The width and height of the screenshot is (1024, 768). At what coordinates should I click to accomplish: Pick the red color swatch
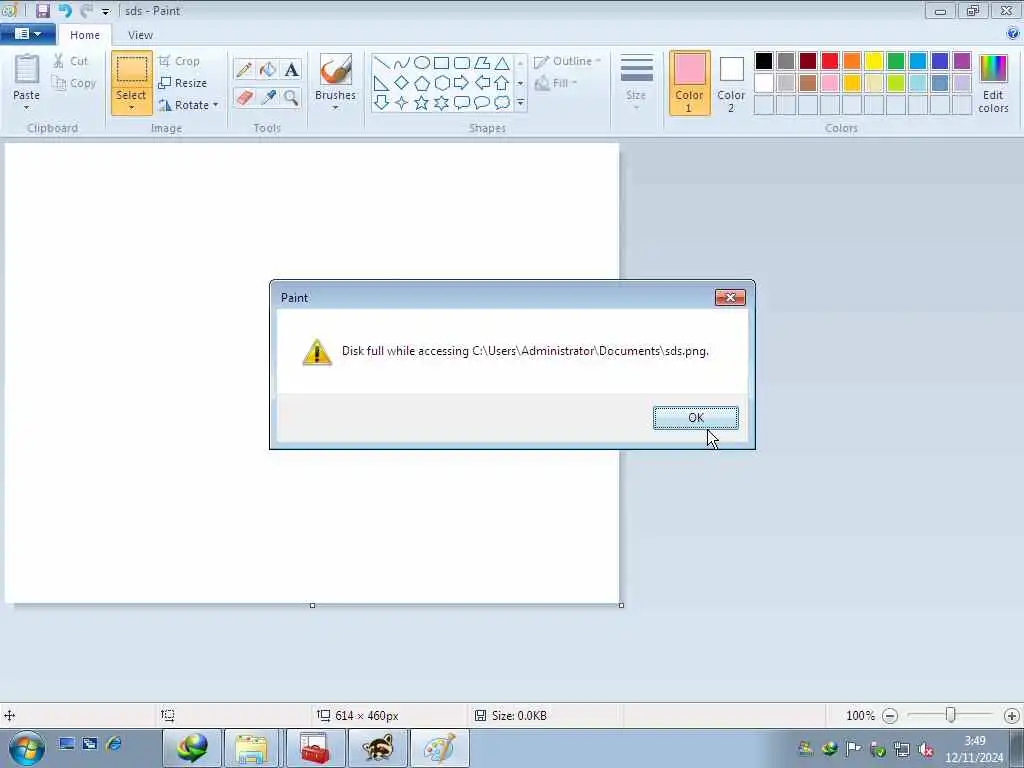829,61
